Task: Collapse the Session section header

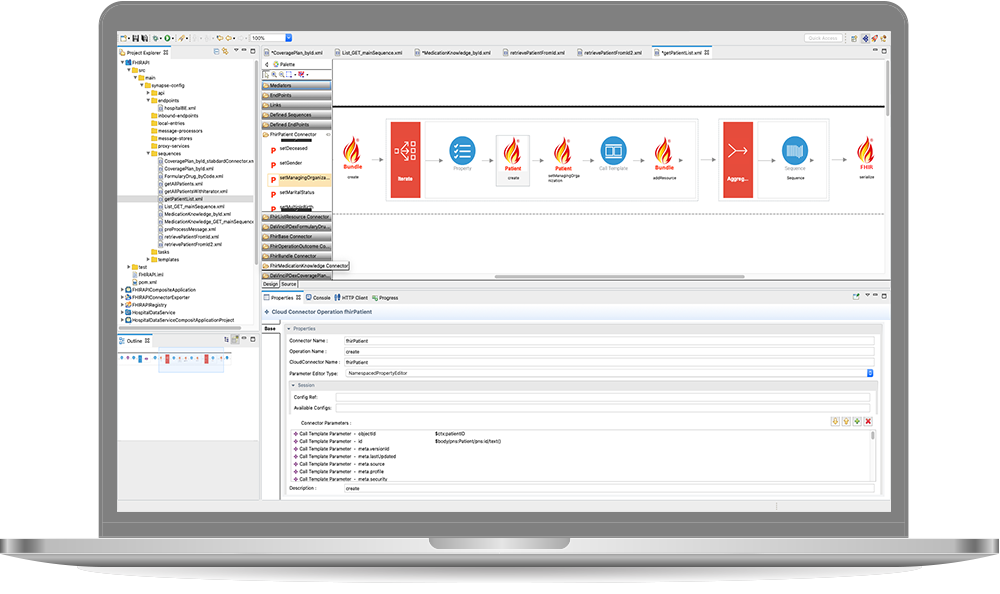Action: tap(293, 385)
